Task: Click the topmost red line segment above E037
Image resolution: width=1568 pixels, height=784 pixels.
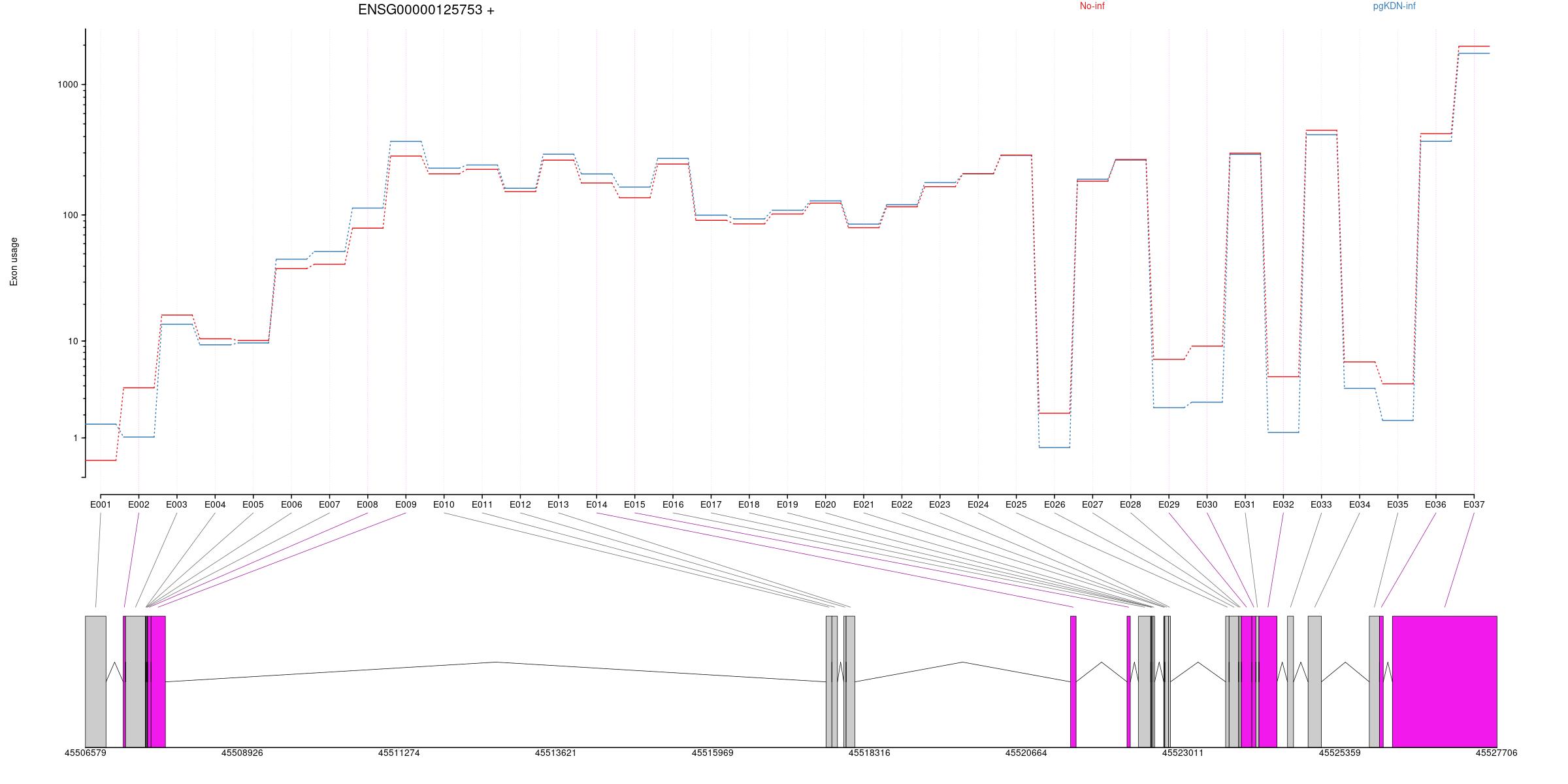Action: pos(1474,46)
